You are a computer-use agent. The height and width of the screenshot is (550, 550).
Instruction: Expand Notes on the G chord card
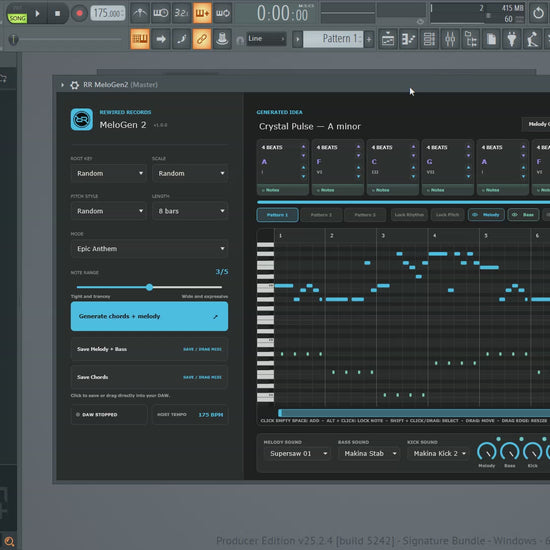click(x=448, y=190)
